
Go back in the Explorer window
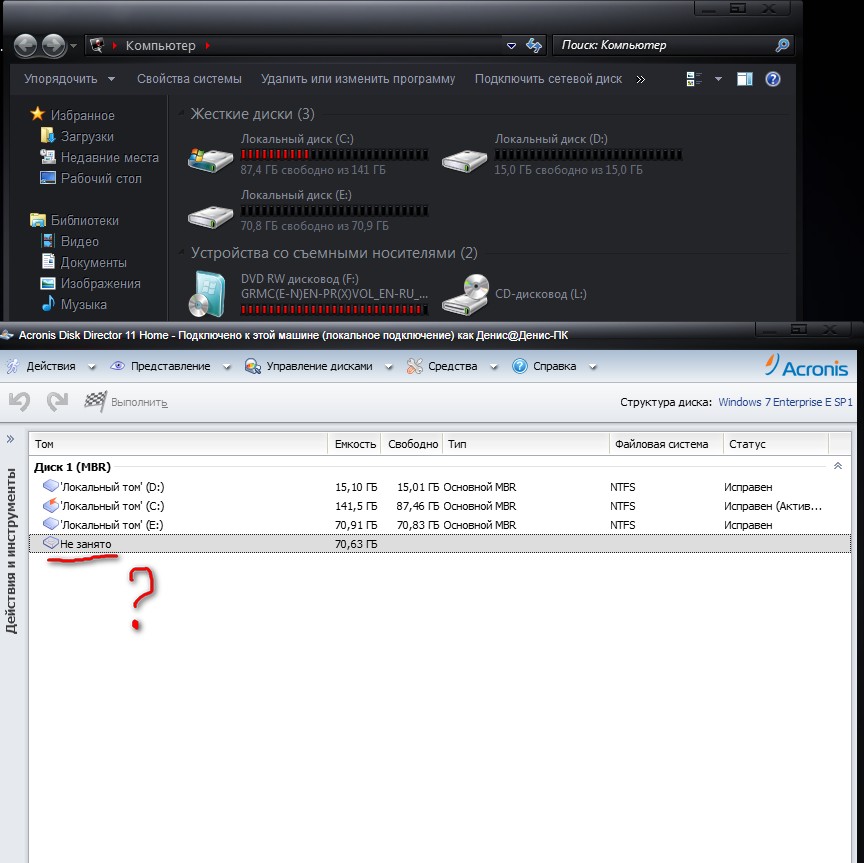pyautogui.click(x=25, y=45)
